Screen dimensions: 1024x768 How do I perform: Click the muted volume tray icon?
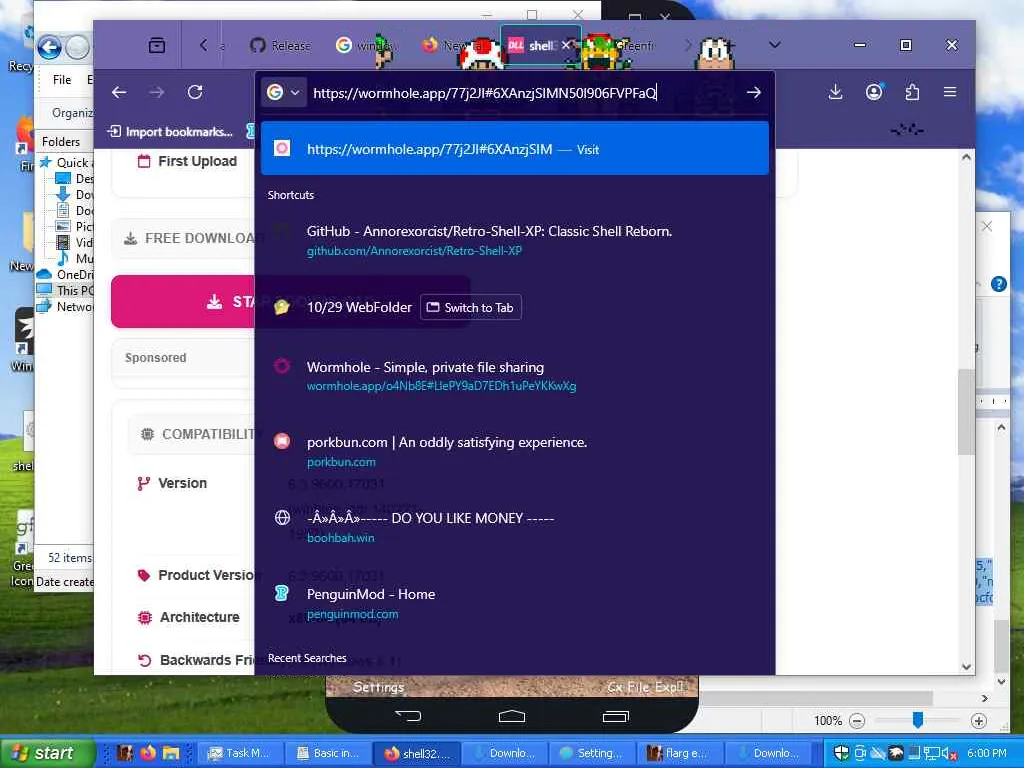[x=949, y=753]
